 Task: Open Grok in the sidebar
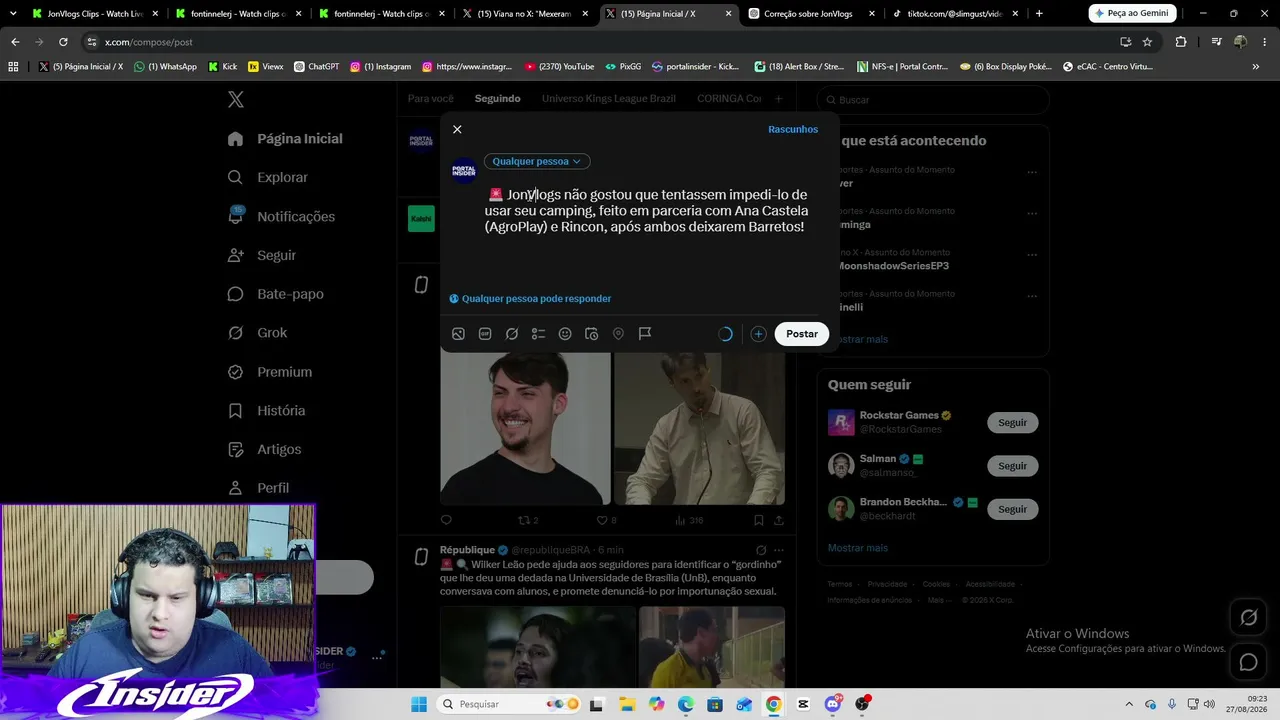coord(258,333)
